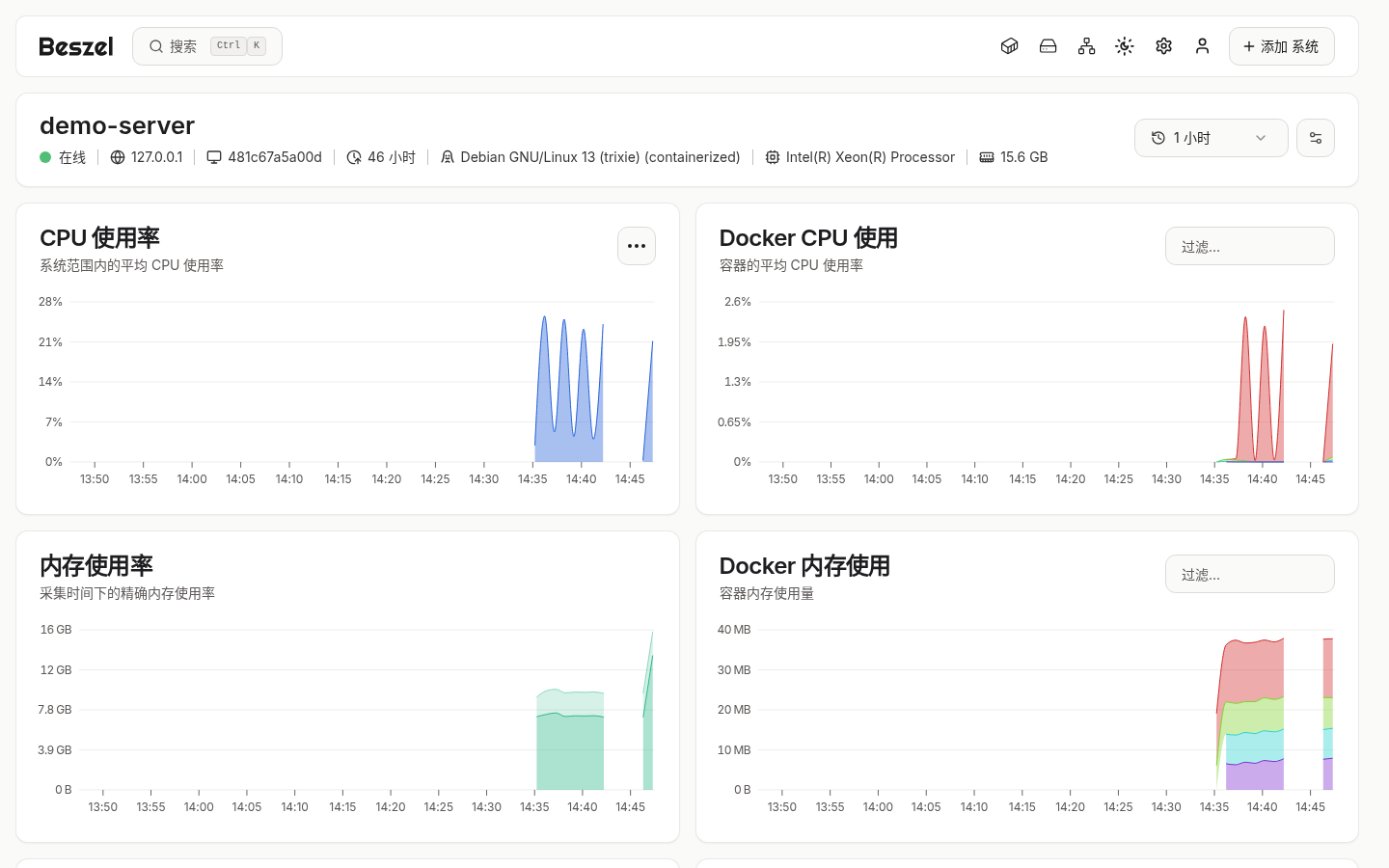Click the green online status dot
Image resolution: width=1389 pixels, height=868 pixels.
(x=45, y=157)
